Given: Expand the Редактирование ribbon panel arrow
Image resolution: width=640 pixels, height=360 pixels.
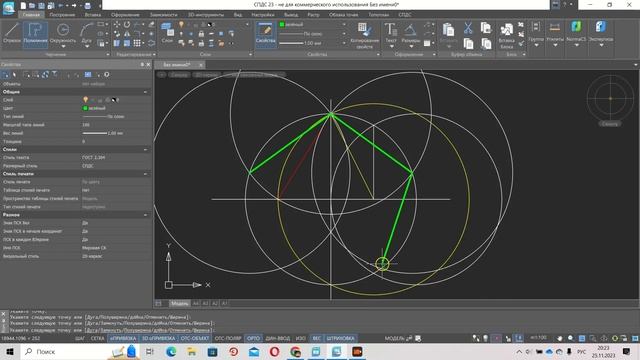Looking at the screenshot, I should [154, 54].
